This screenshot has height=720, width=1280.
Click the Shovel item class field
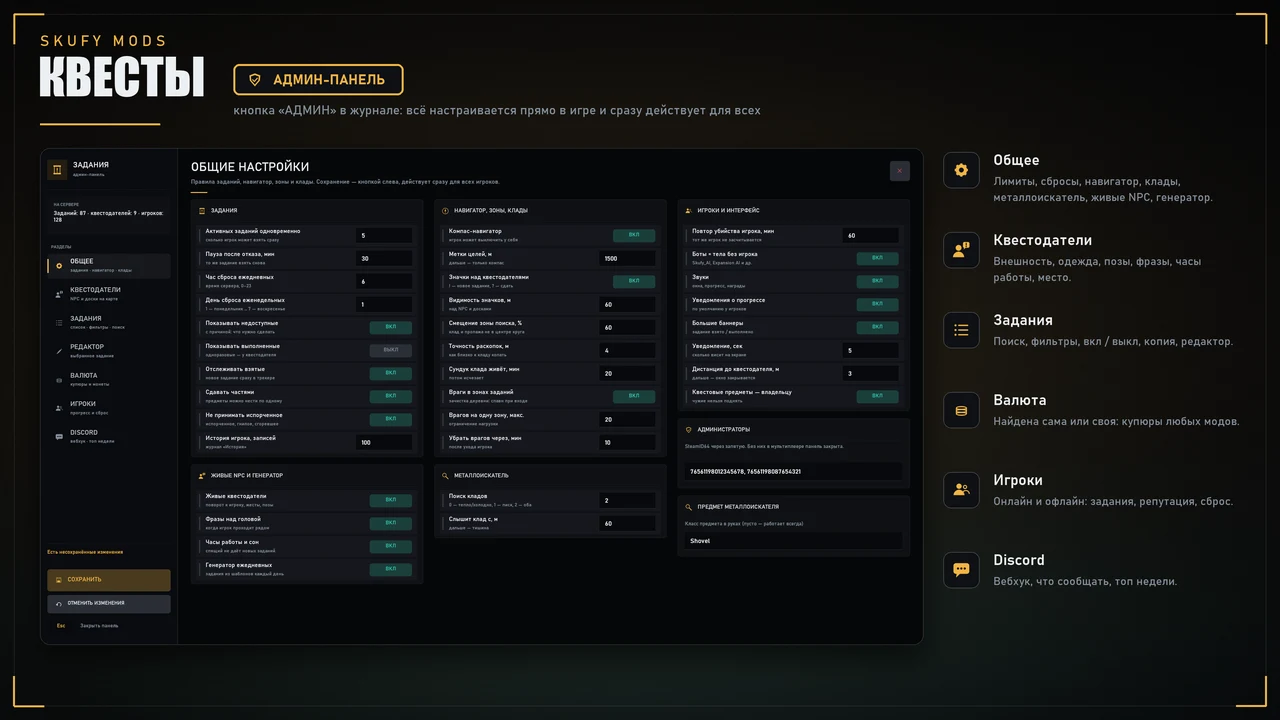pos(793,541)
